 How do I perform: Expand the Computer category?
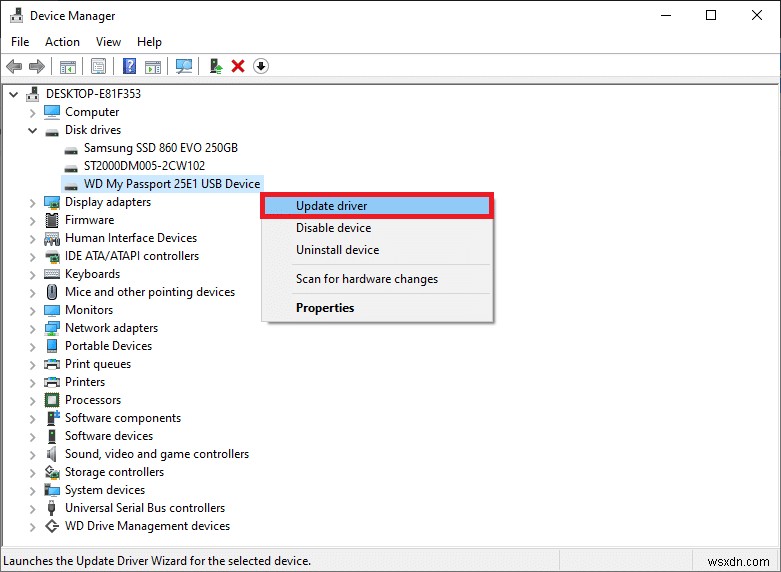pos(32,113)
